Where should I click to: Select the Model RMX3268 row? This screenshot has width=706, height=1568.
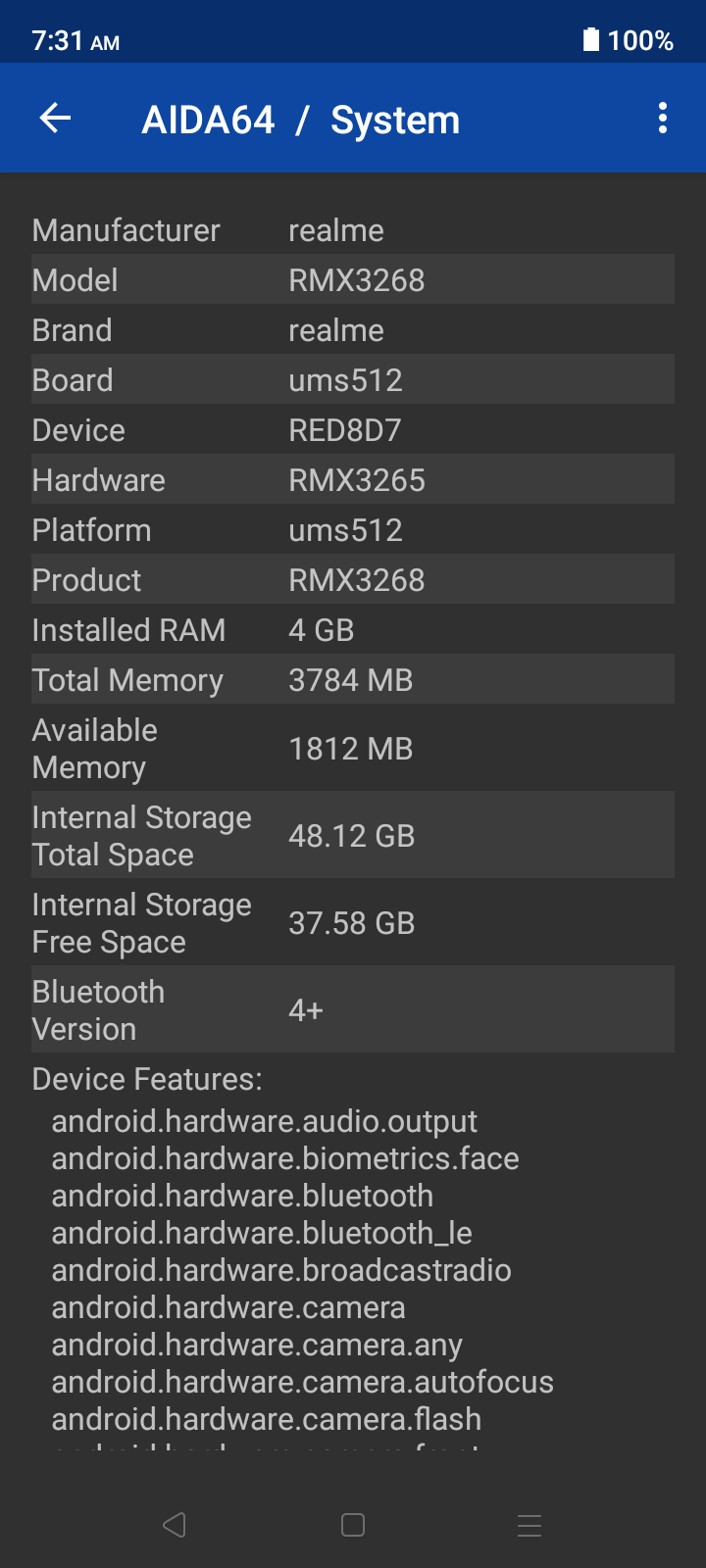click(353, 279)
